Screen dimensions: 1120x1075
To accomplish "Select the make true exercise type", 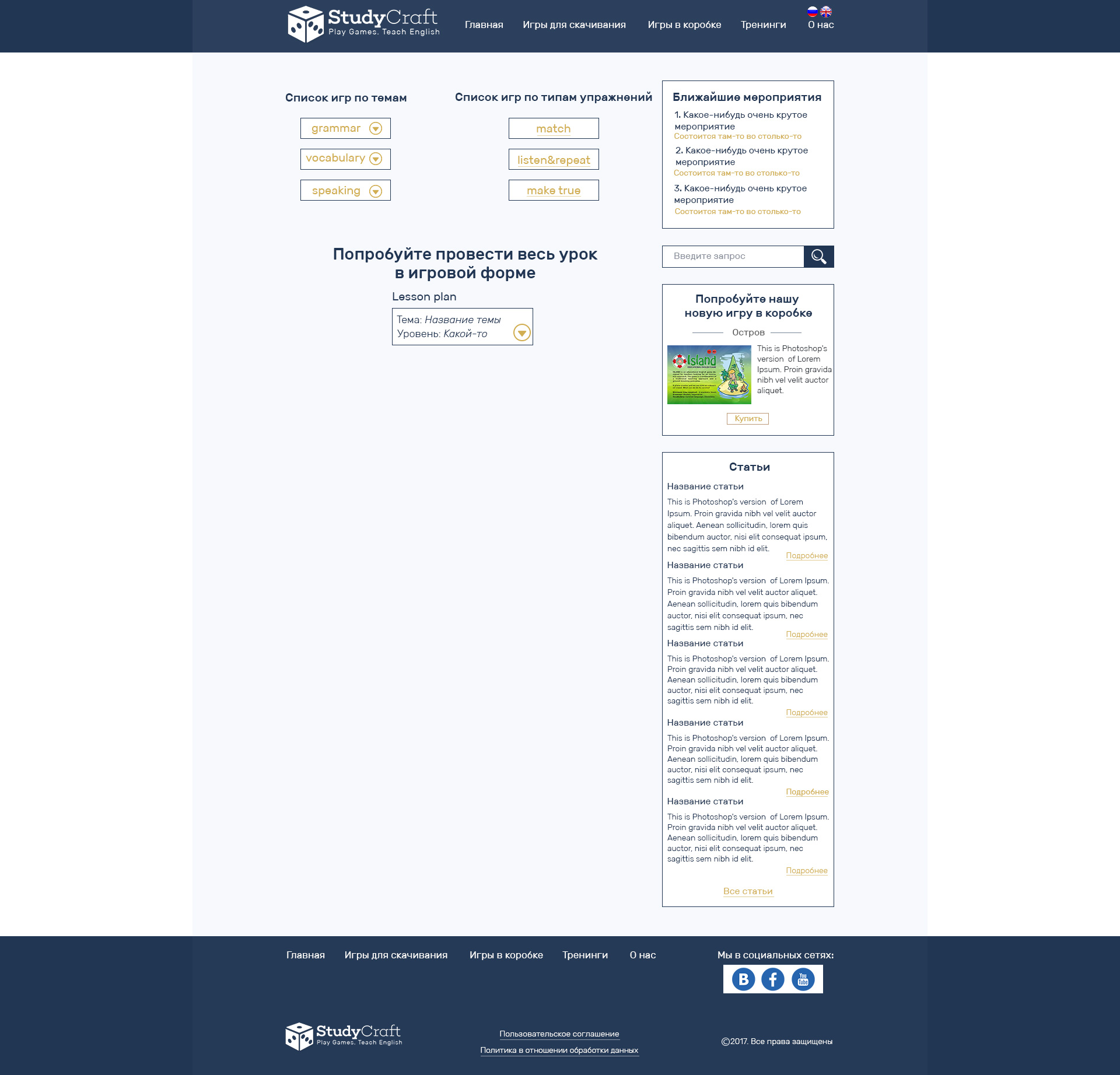I will 554,190.
